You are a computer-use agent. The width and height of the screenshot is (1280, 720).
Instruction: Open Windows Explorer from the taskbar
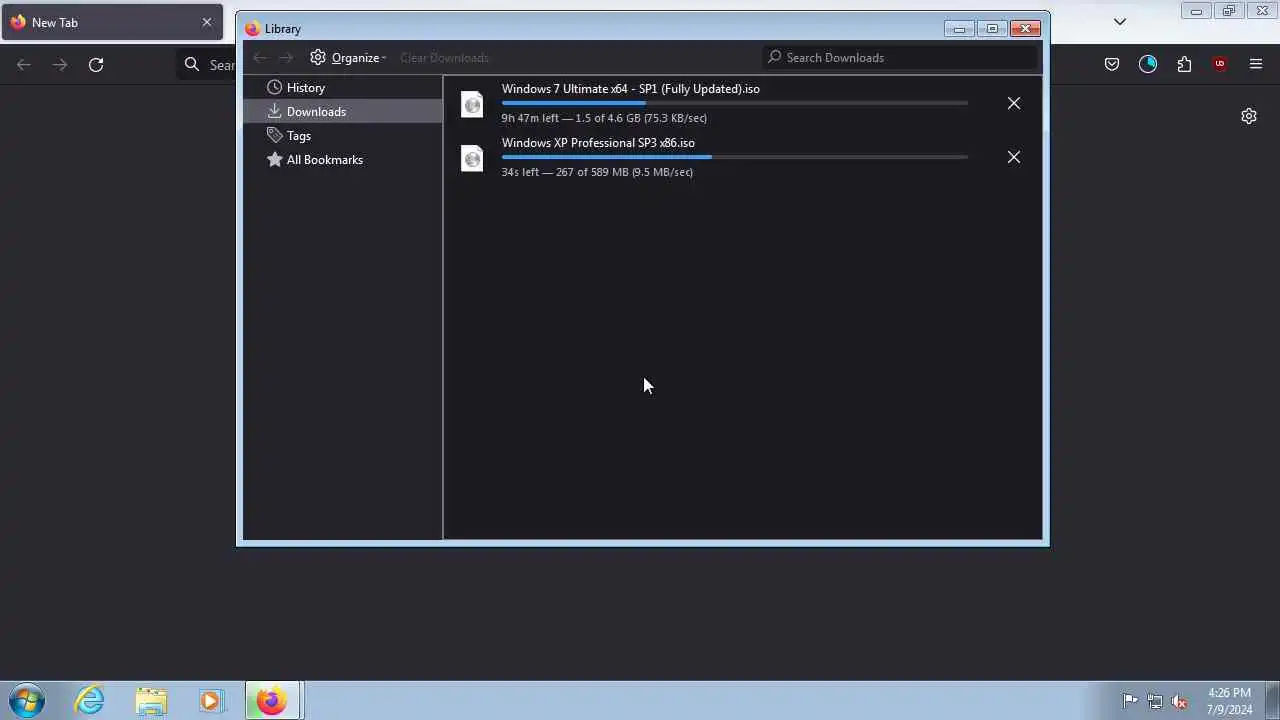(x=151, y=700)
